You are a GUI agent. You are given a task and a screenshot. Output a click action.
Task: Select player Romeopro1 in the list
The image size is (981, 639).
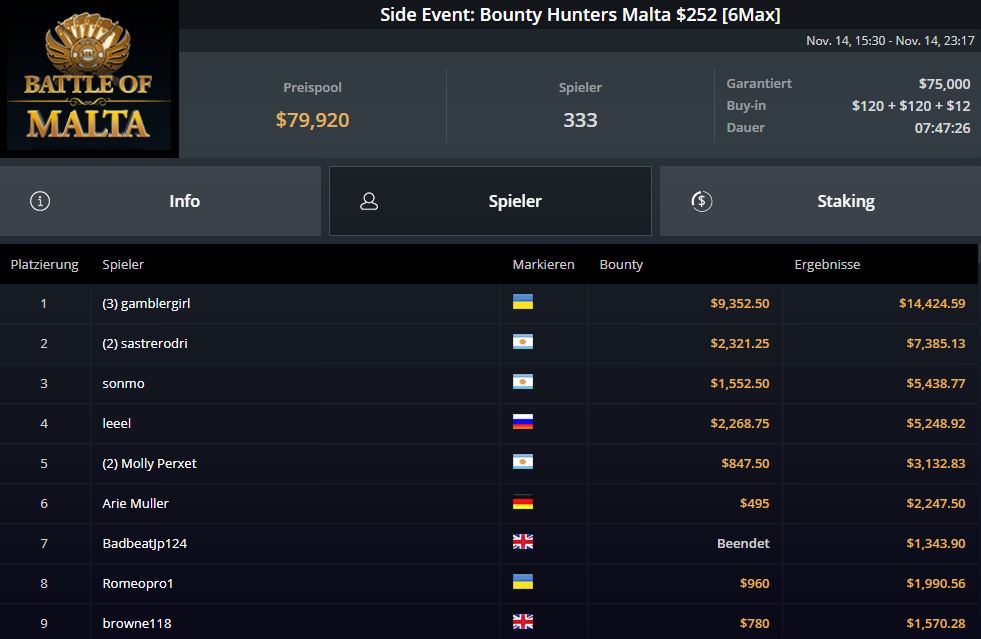click(x=138, y=583)
